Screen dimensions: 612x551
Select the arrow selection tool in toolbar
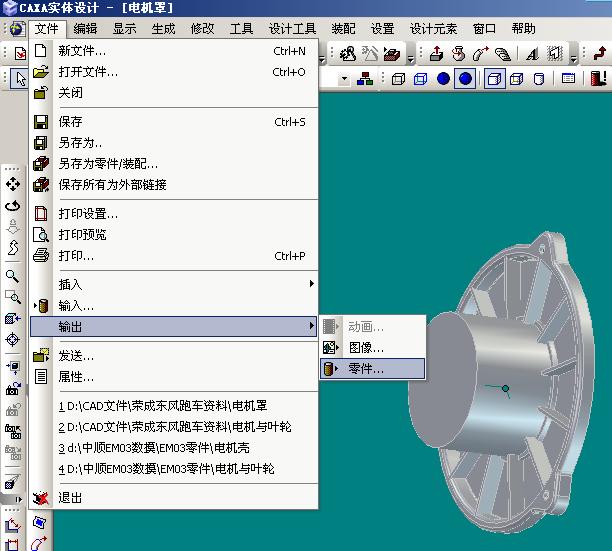pyautogui.click(x=20, y=79)
